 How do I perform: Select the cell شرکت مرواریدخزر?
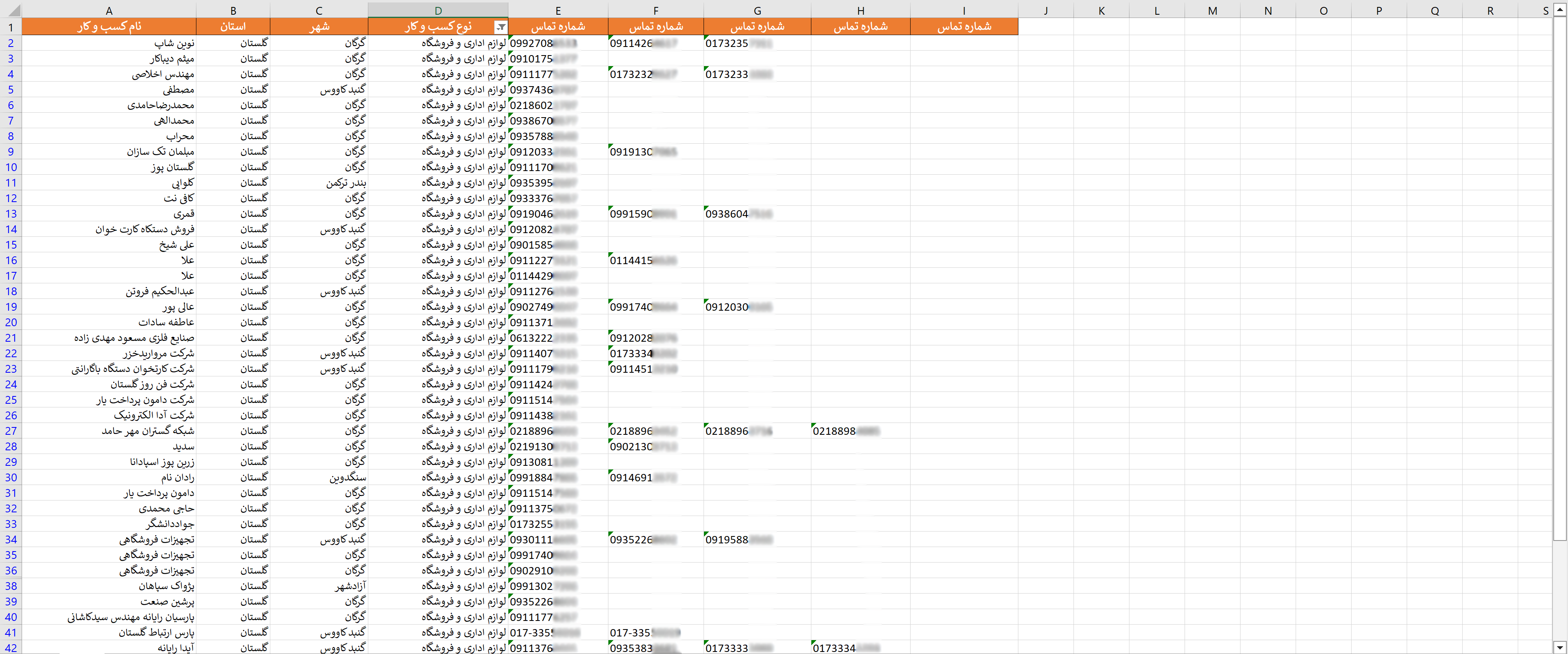[109, 354]
